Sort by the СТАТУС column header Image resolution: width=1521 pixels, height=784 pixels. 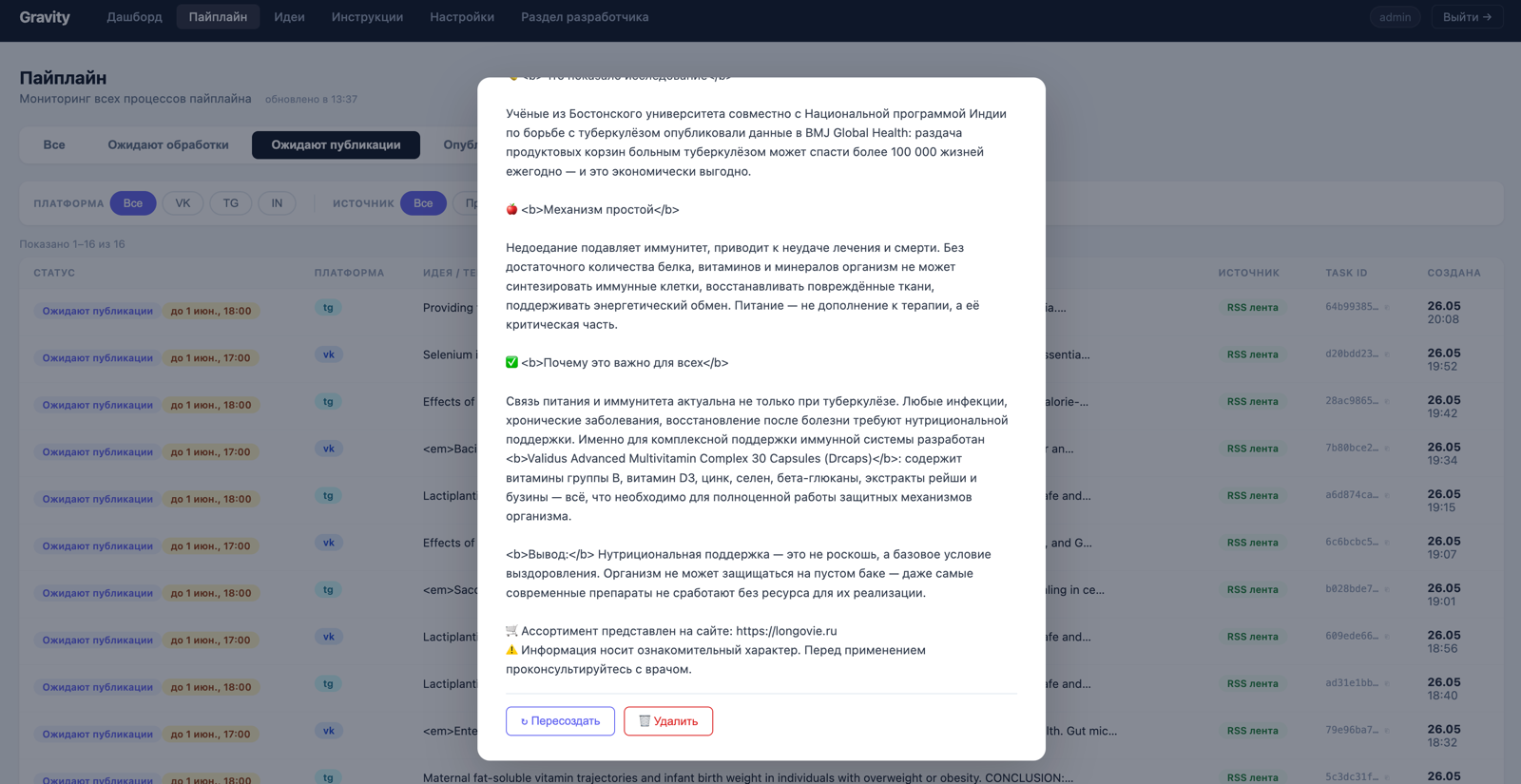[54, 273]
